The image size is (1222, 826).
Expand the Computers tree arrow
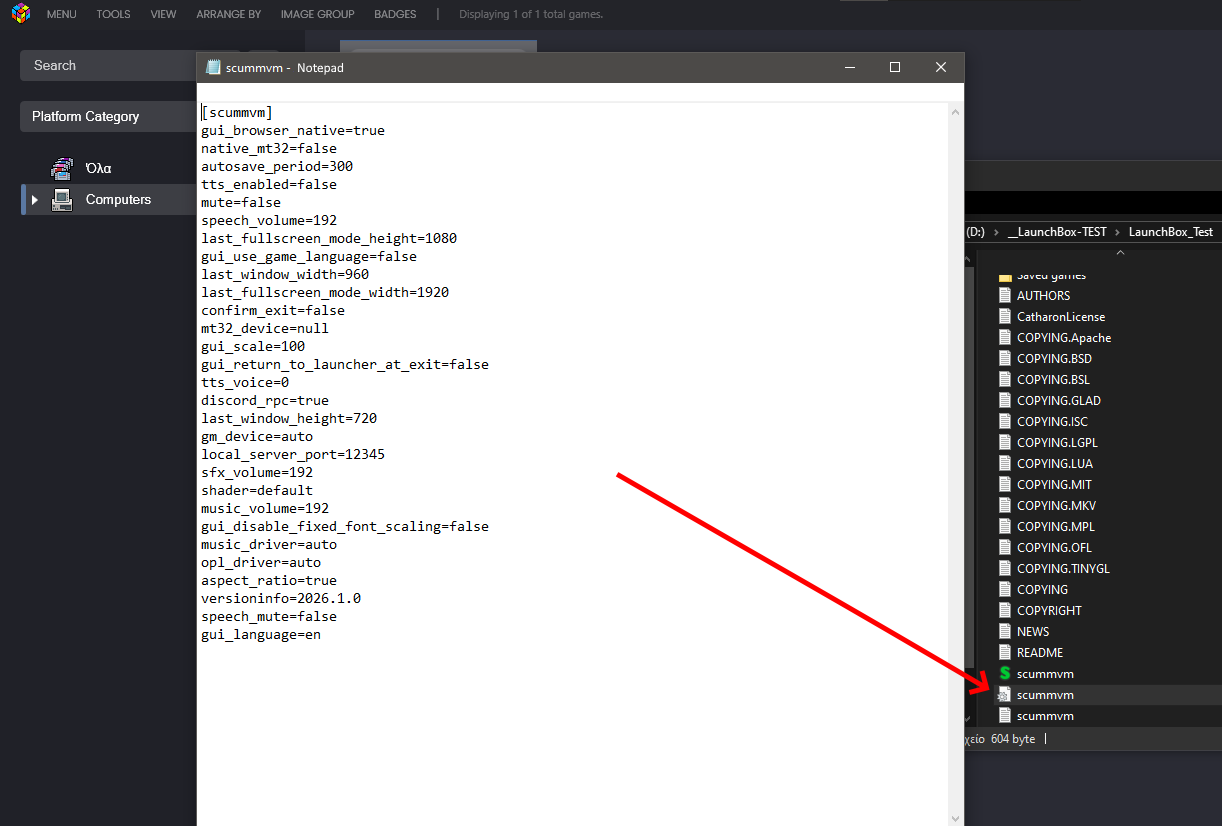35,200
